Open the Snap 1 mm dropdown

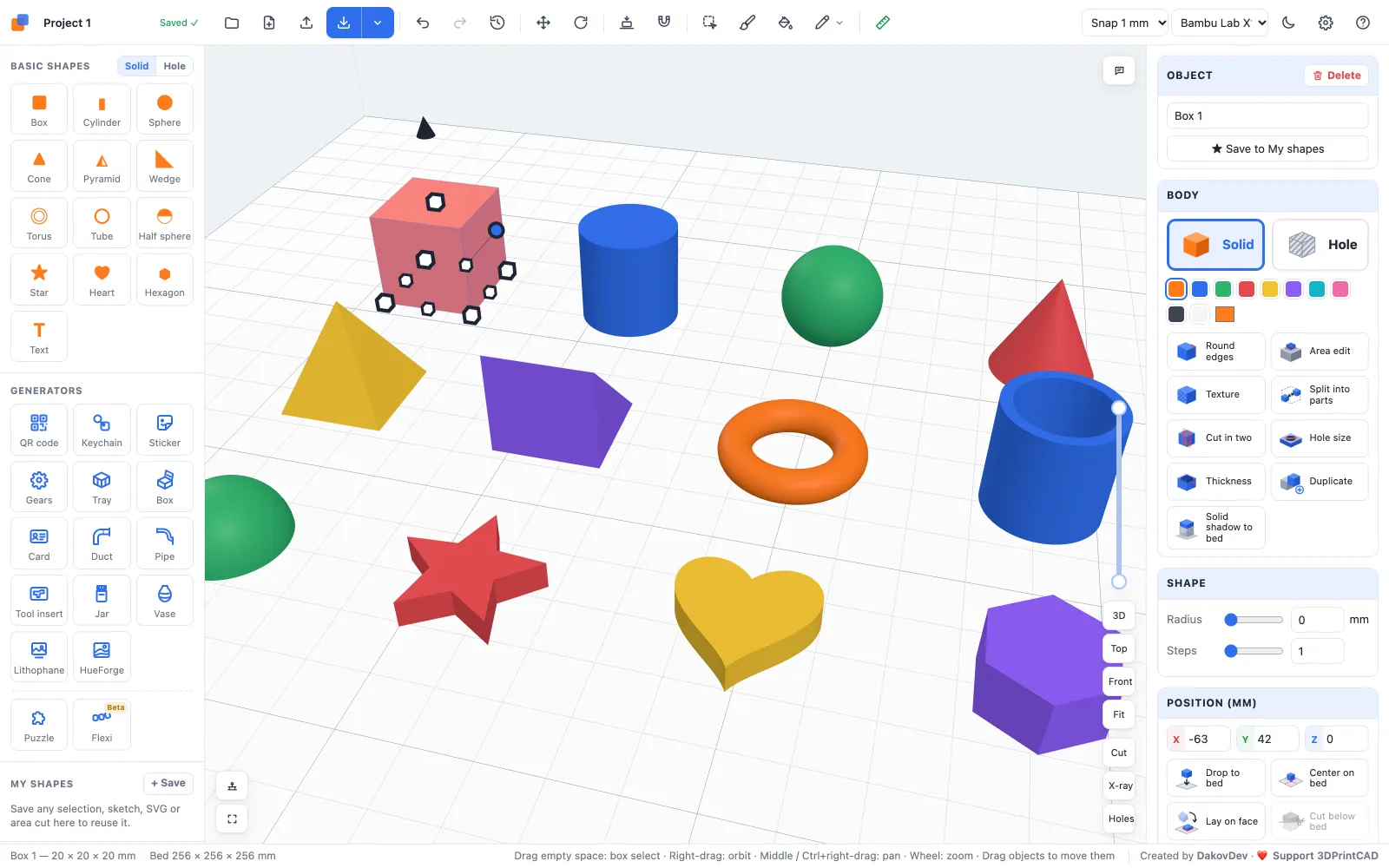tap(1124, 23)
